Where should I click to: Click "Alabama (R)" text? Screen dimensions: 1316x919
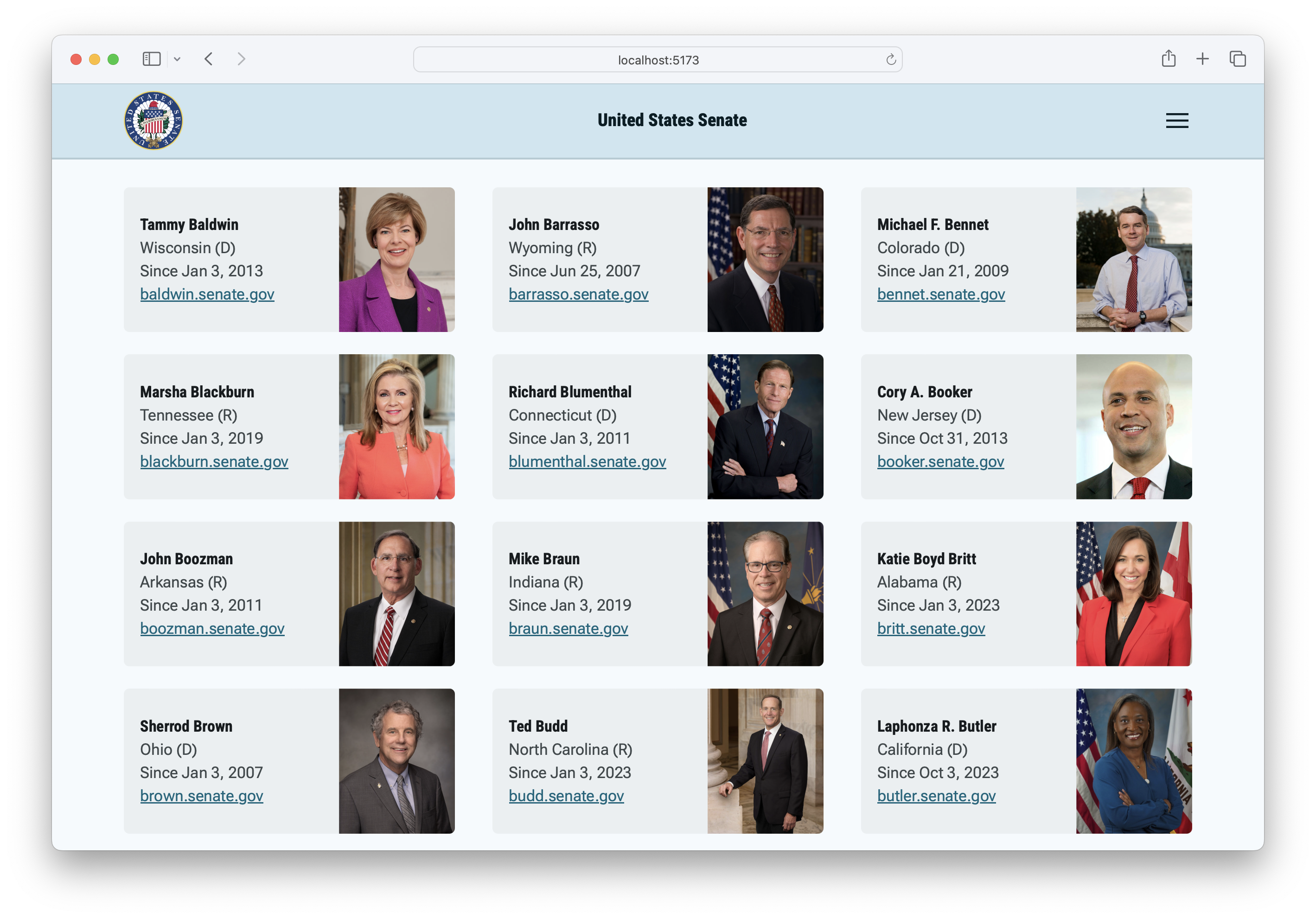pyautogui.click(x=920, y=582)
